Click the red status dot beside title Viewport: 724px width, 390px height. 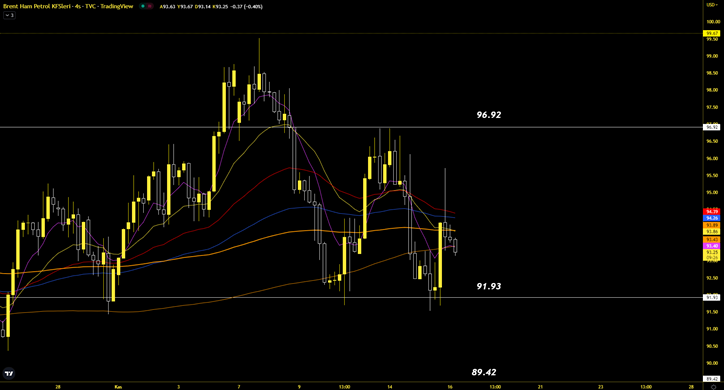pyautogui.click(x=150, y=6)
